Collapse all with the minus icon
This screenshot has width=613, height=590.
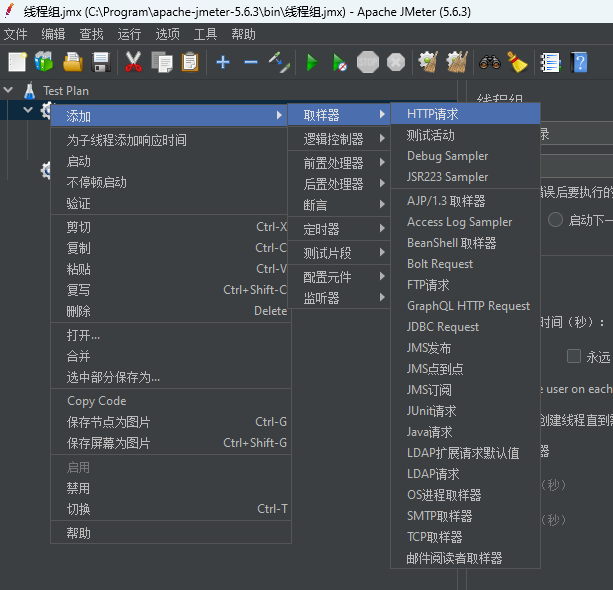click(x=251, y=62)
